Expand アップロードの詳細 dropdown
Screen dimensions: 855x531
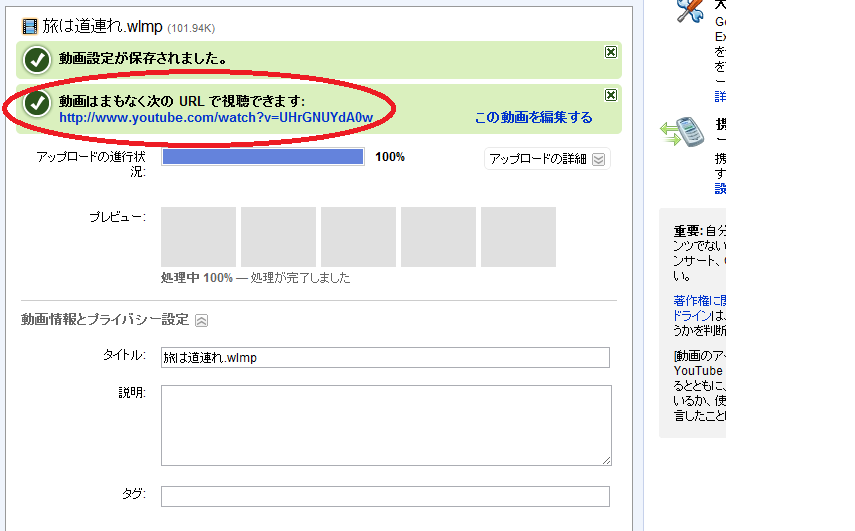pyautogui.click(x=547, y=159)
